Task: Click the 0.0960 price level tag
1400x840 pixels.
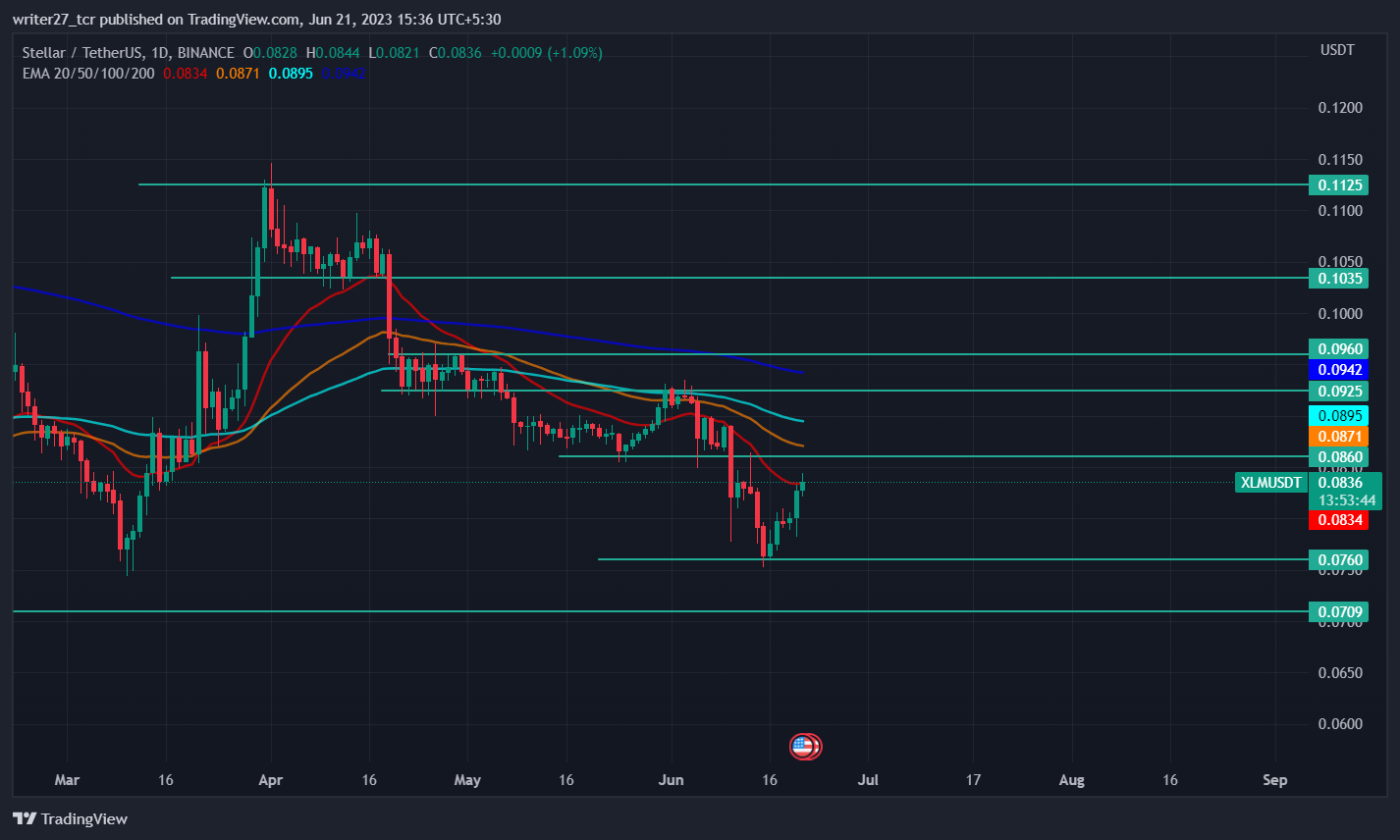Action: [1339, 348]
